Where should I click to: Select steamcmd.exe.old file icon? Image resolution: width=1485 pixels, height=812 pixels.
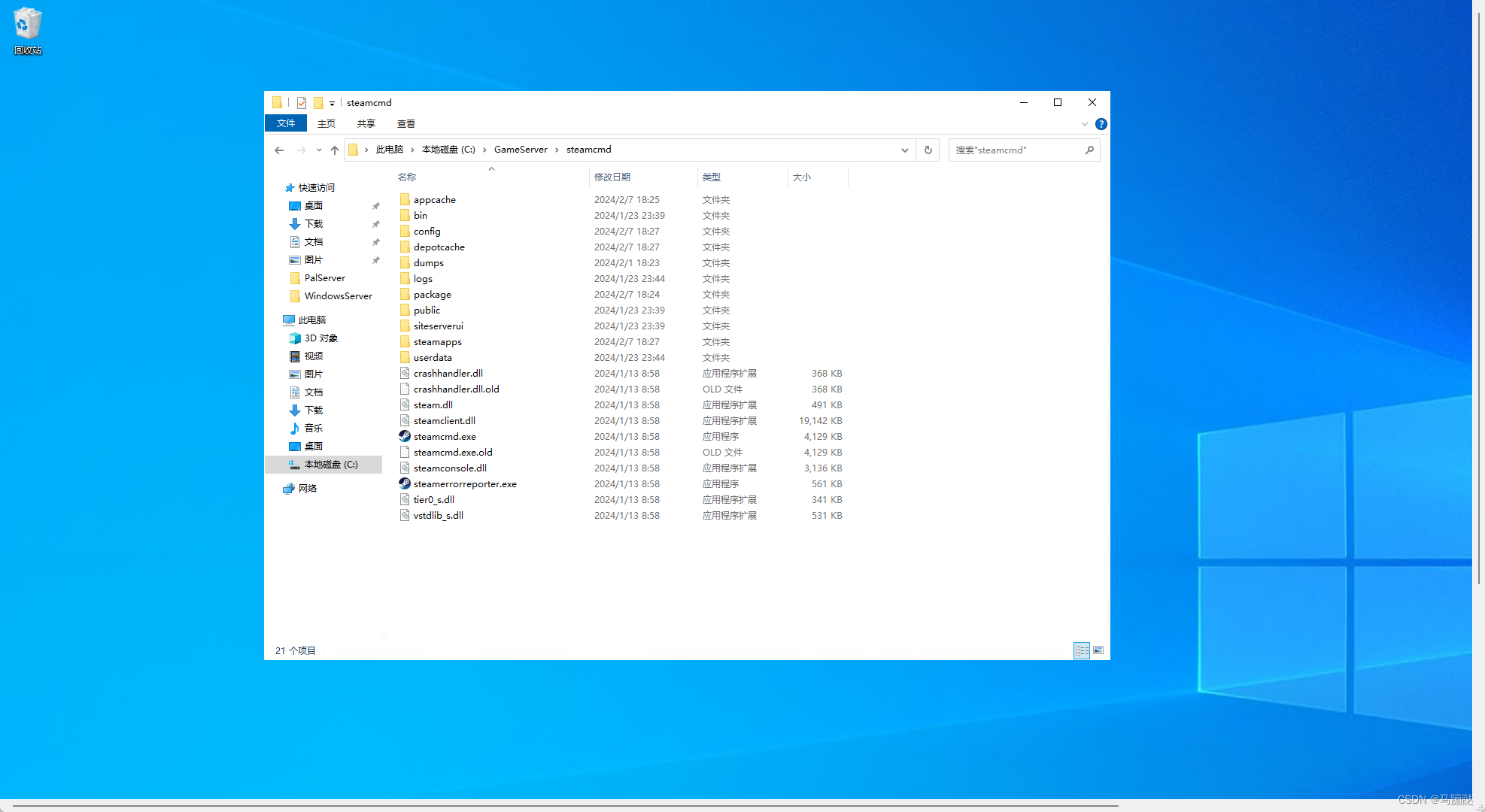pos(405,452)
